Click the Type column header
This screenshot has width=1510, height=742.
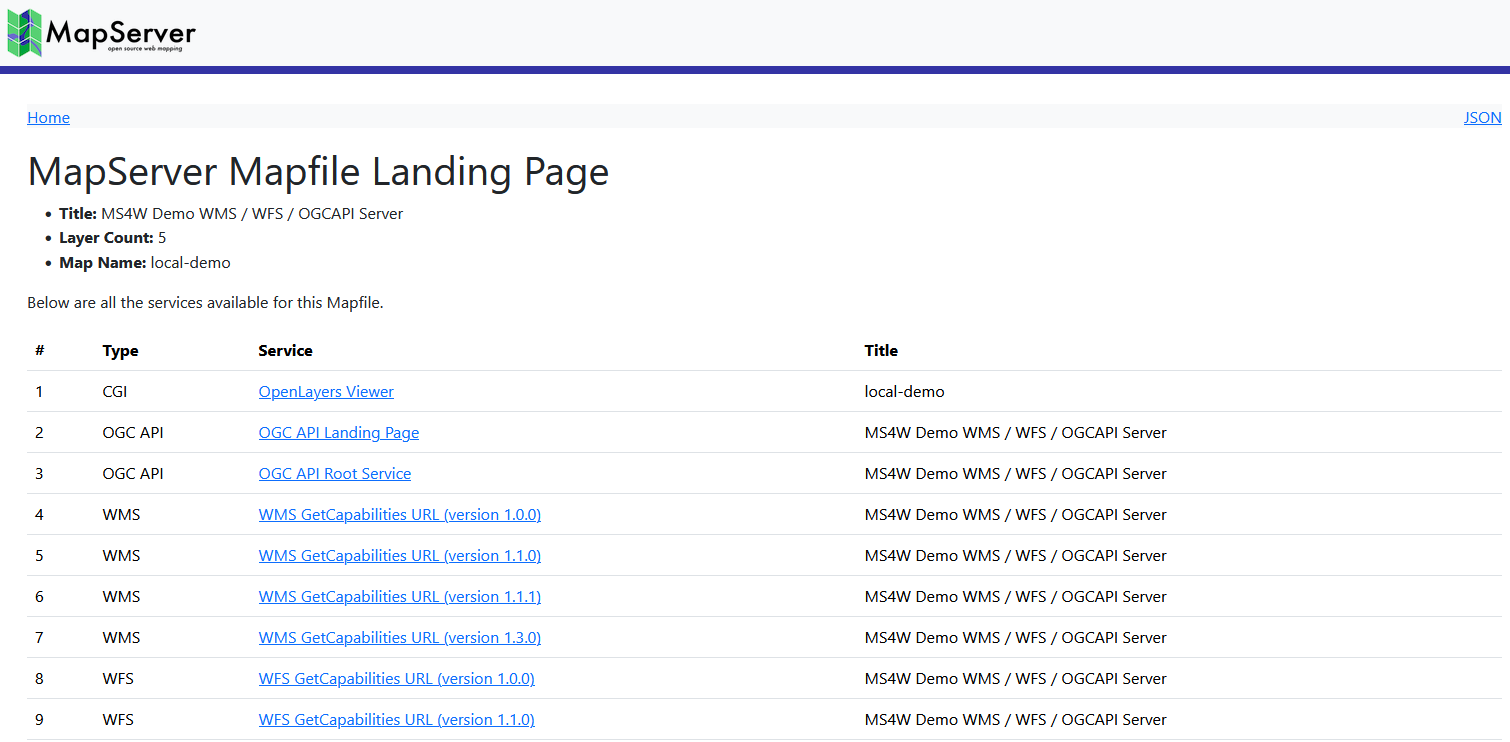[120, 350]
